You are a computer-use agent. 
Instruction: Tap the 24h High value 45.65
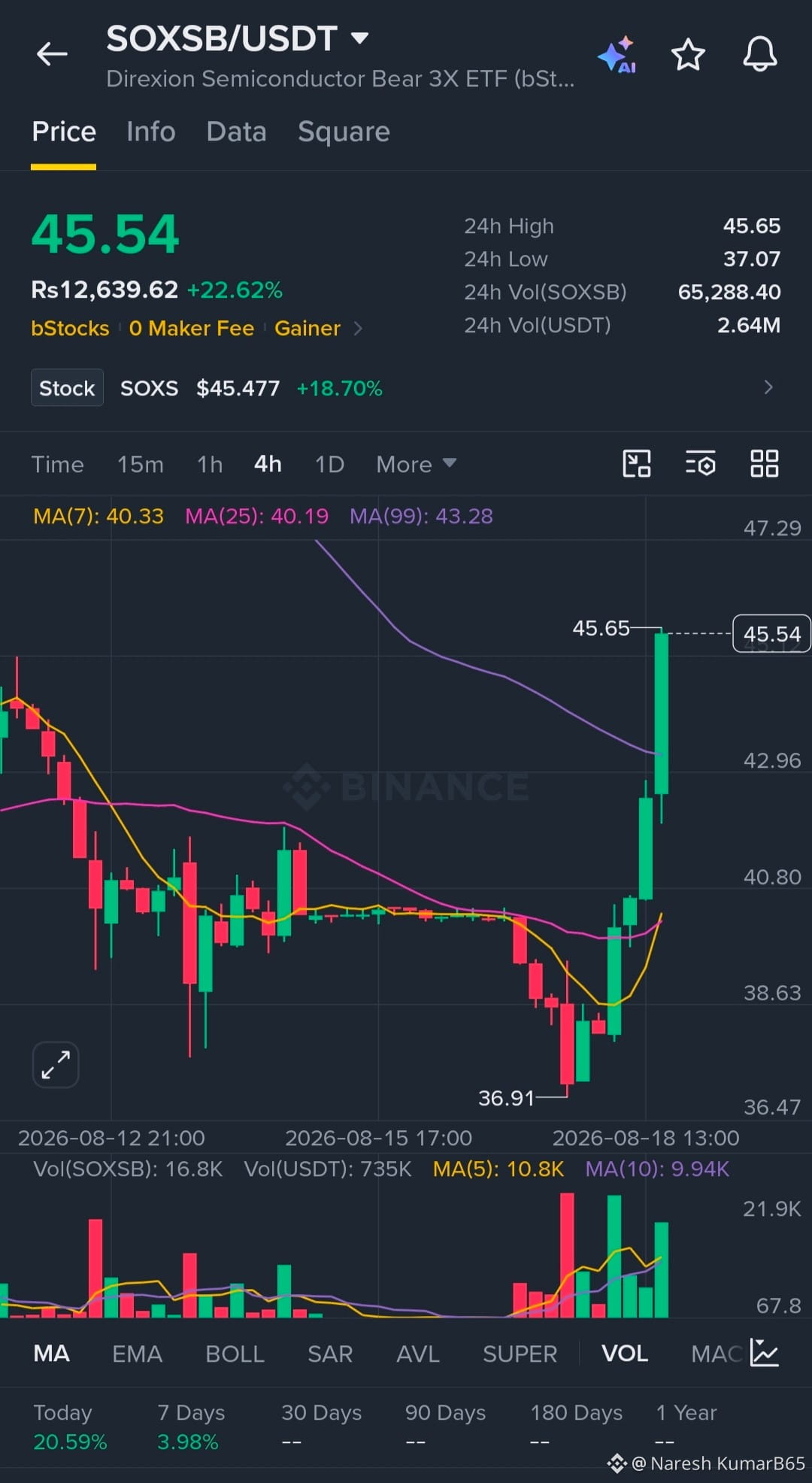point(752,226)
